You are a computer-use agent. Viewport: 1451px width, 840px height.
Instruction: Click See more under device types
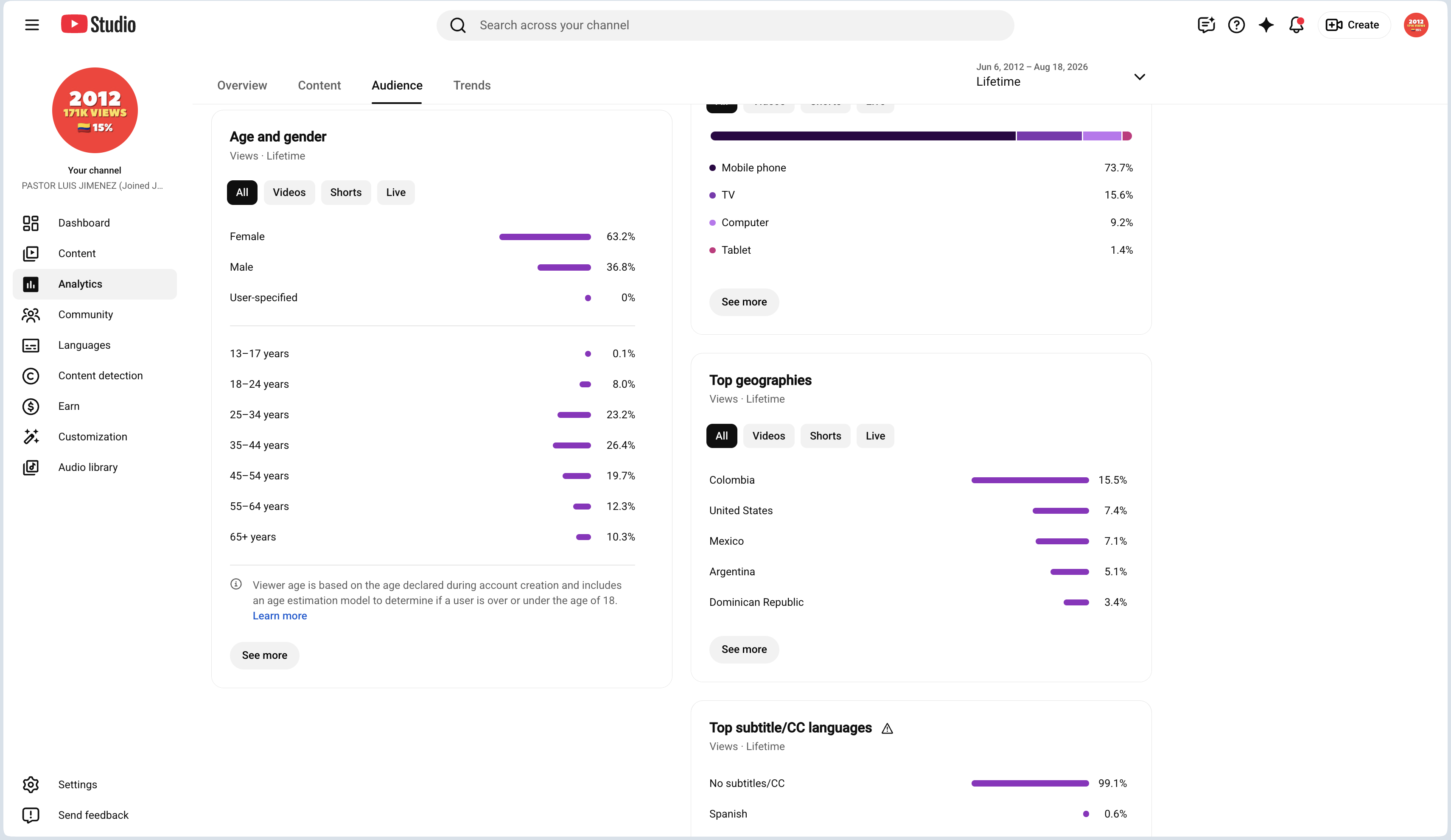744,302
